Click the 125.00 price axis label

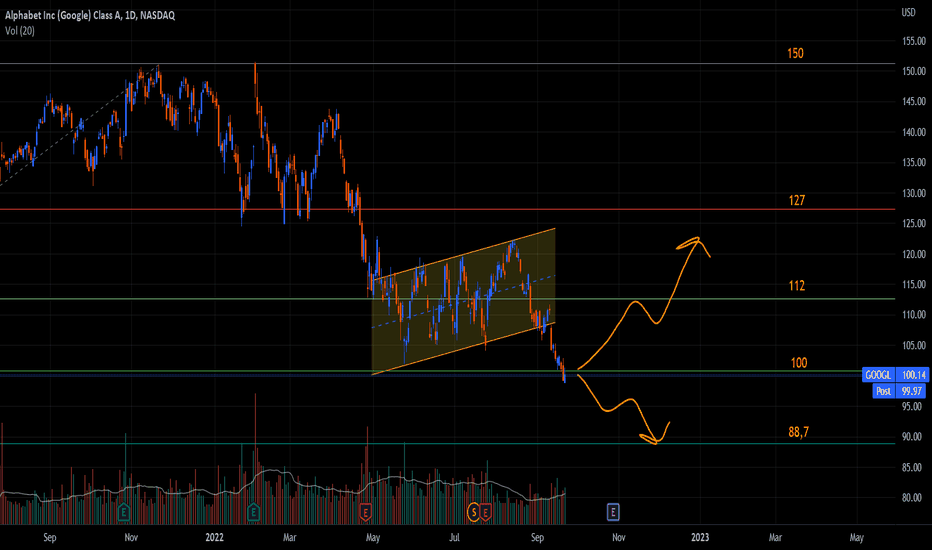tap(914, 224)
